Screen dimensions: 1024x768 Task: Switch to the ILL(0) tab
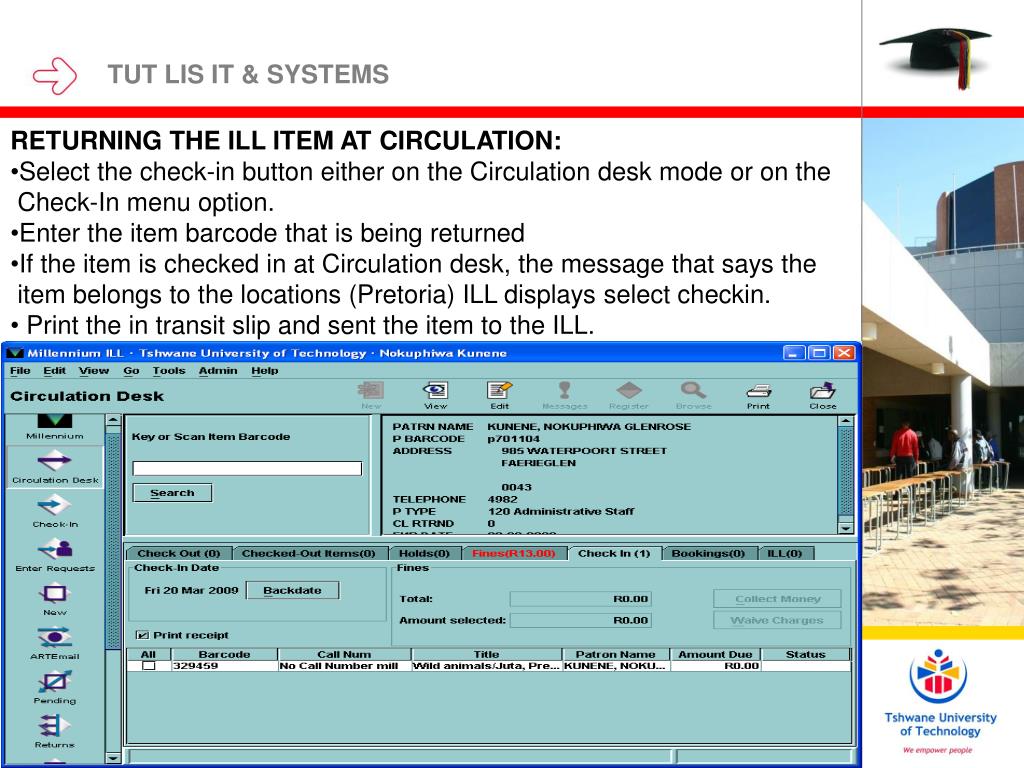click(785, 553)
